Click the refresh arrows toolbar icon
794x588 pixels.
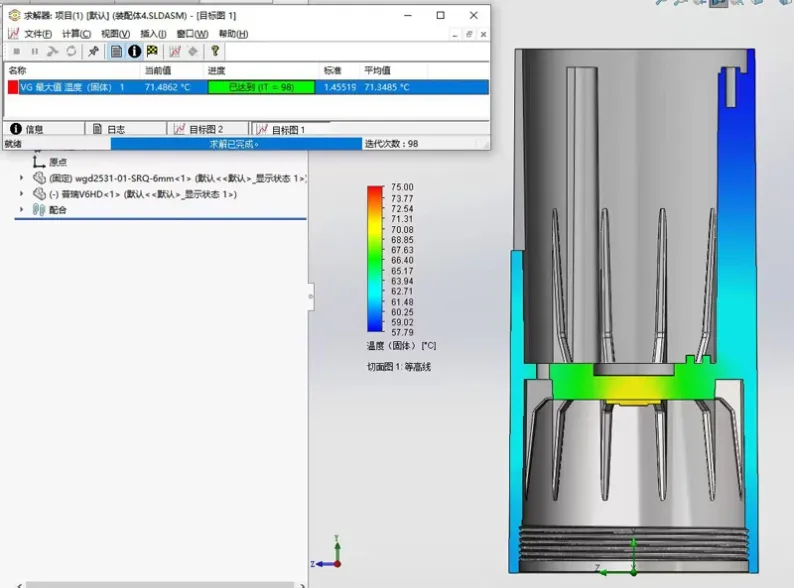[71, 51]
